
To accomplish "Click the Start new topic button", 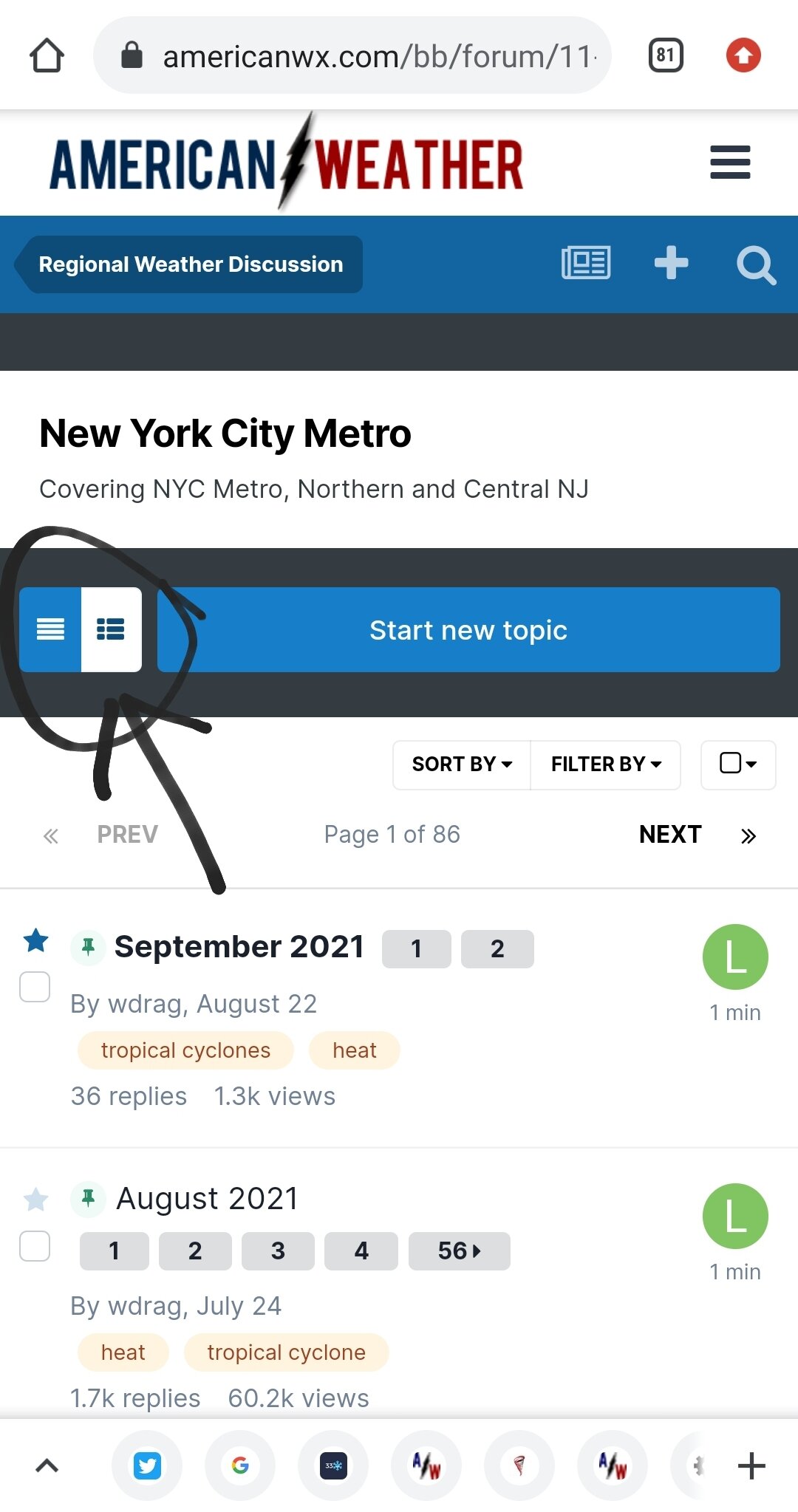I will pos(468,629).
